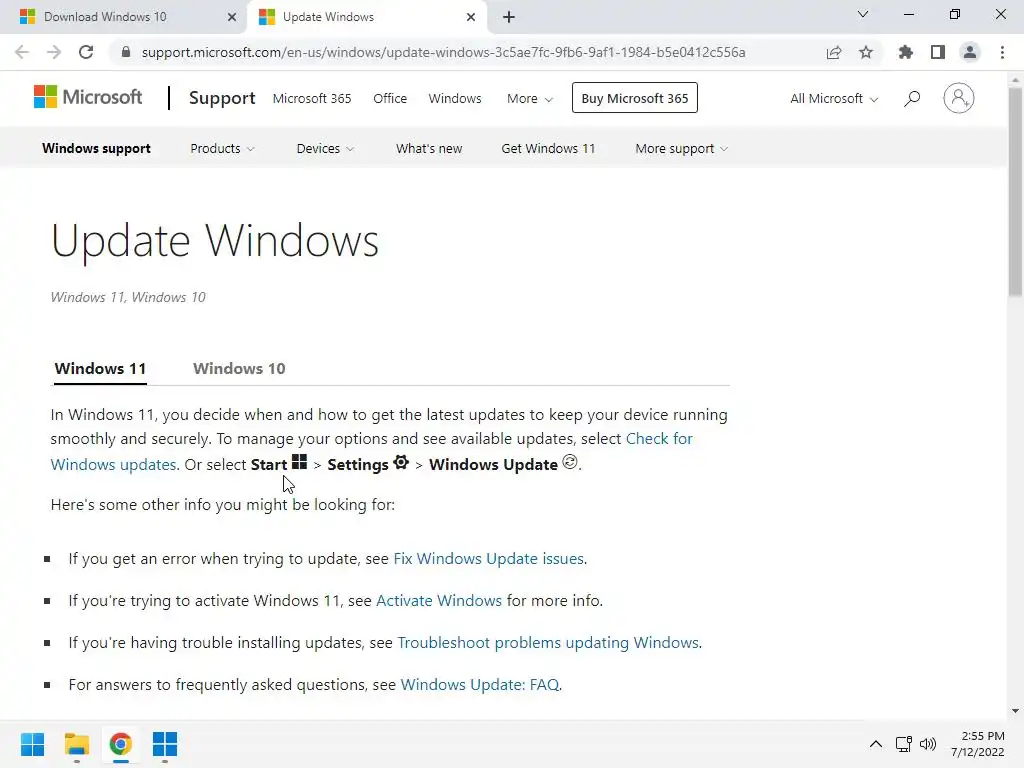Open the Extensions puzzle icon
This screenshot has width=1024, height=768.
pos(906,52)
